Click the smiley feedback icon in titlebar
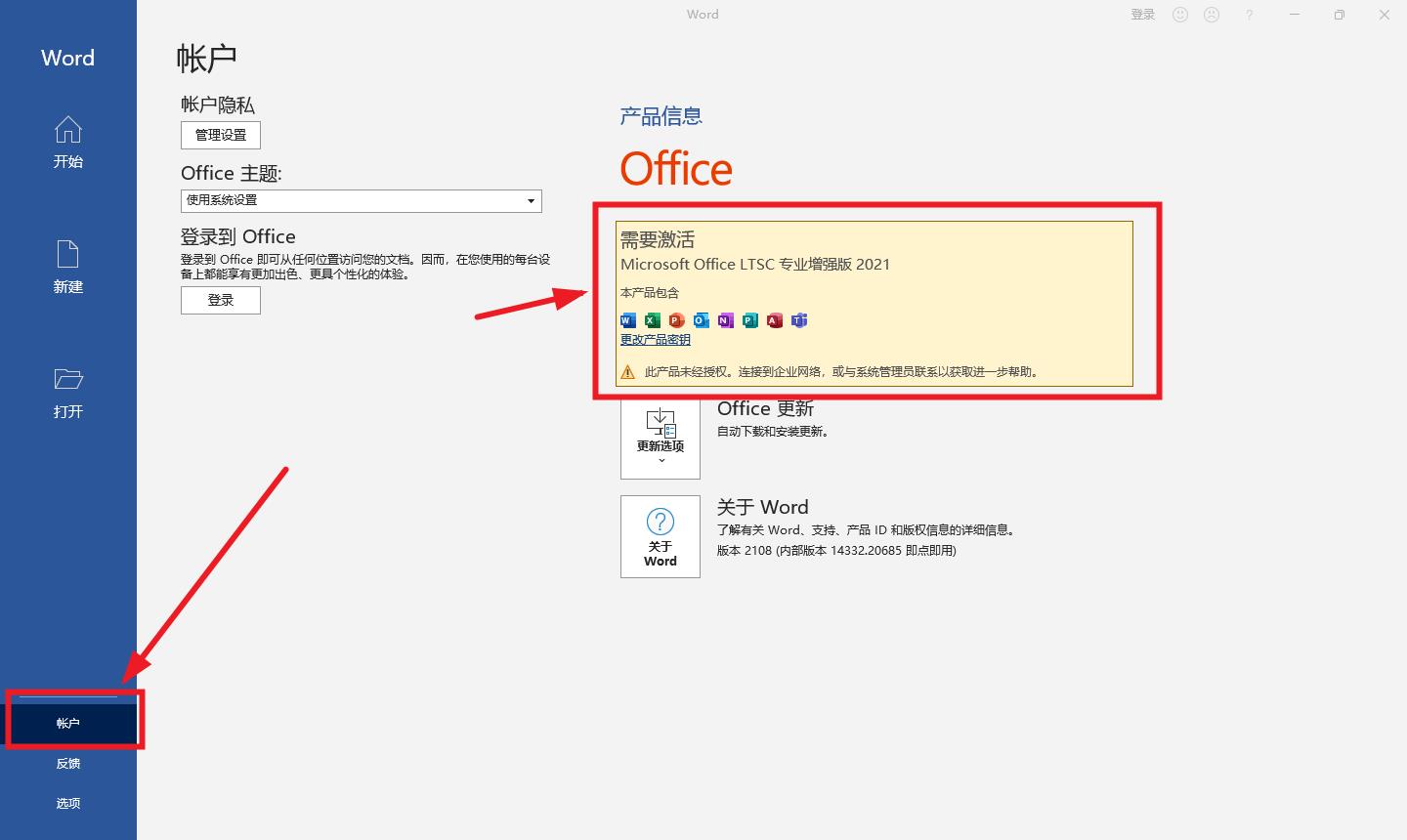The width and height of the screenshot is (1407, 840). pyautogui.click(x=1179, y=14)
